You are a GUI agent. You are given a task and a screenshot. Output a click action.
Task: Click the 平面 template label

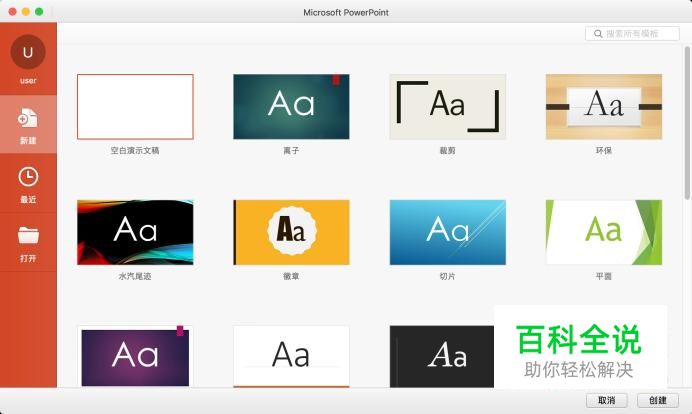pos(604,276)
